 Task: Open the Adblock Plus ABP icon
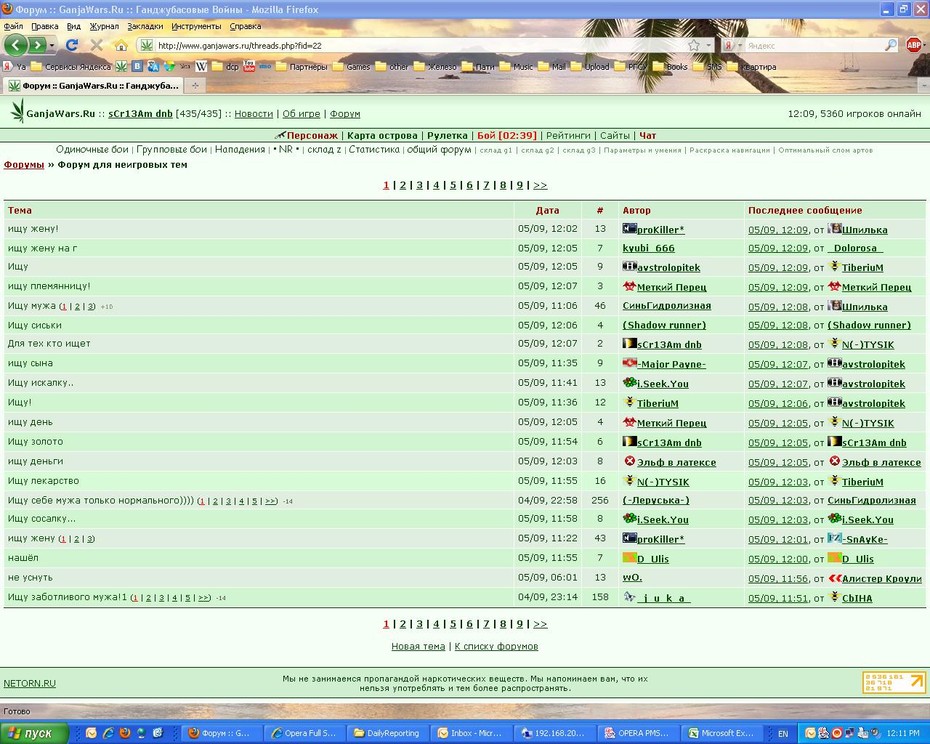click(914, 45)
